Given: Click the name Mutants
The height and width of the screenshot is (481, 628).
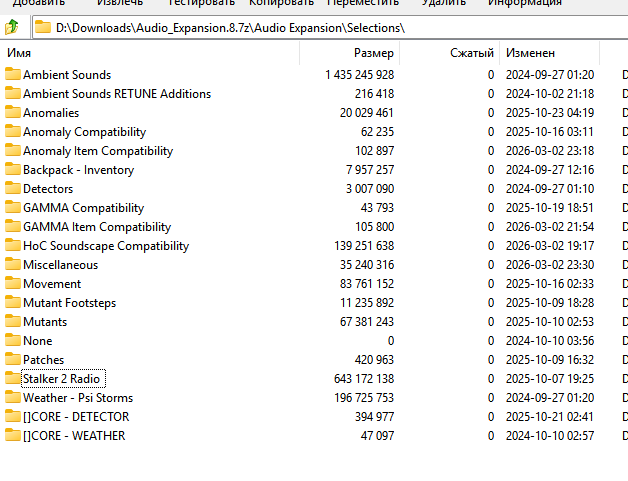Looking at the screenshot, I should click(x=45, y=322).
